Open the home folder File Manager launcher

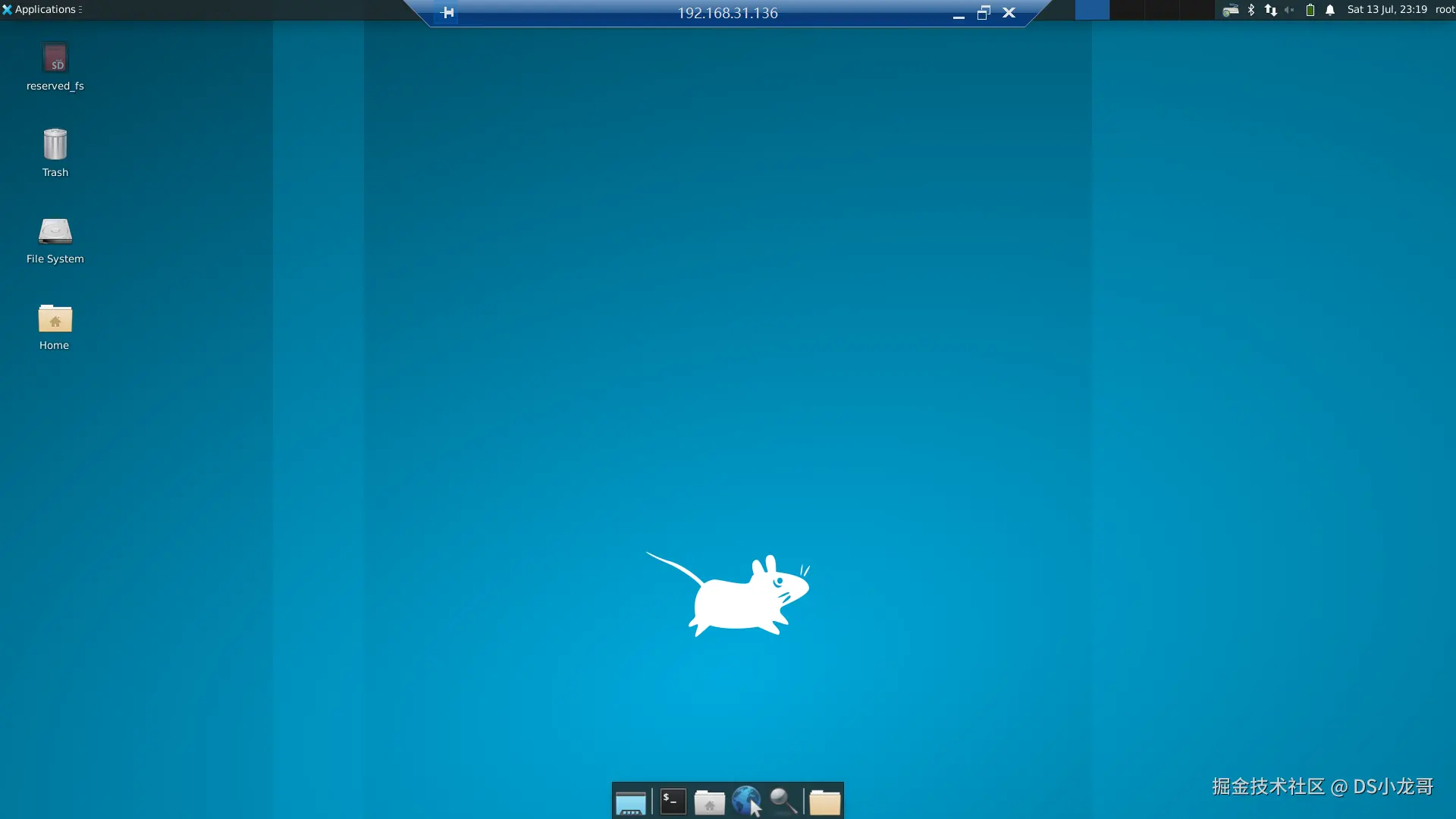(x=709, y=802)
